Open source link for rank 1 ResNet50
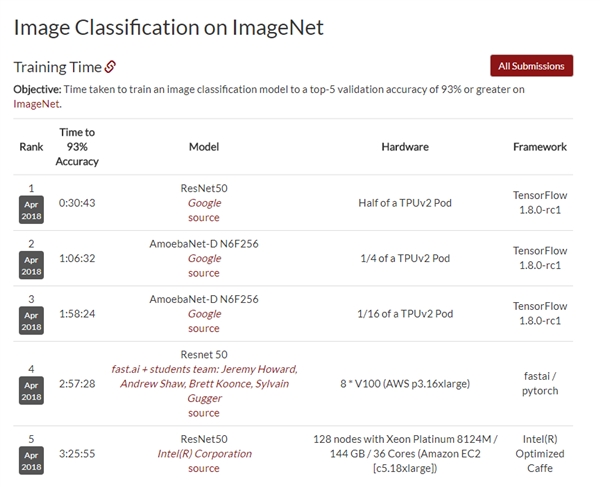The image size is (600, 487). [x=204, y=217]
